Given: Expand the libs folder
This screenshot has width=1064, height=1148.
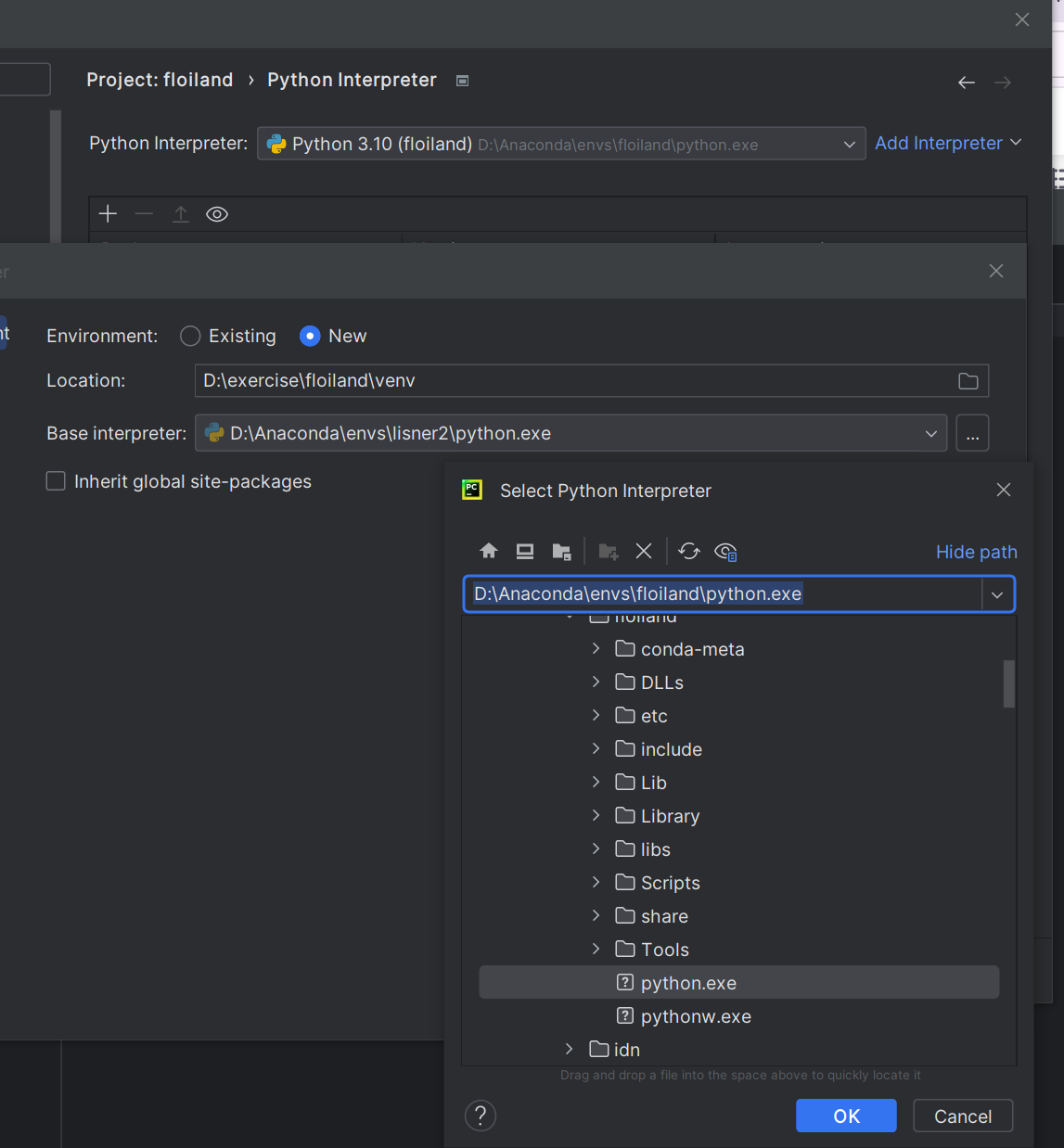Looking at the screenshot, I should coord(596,848).
